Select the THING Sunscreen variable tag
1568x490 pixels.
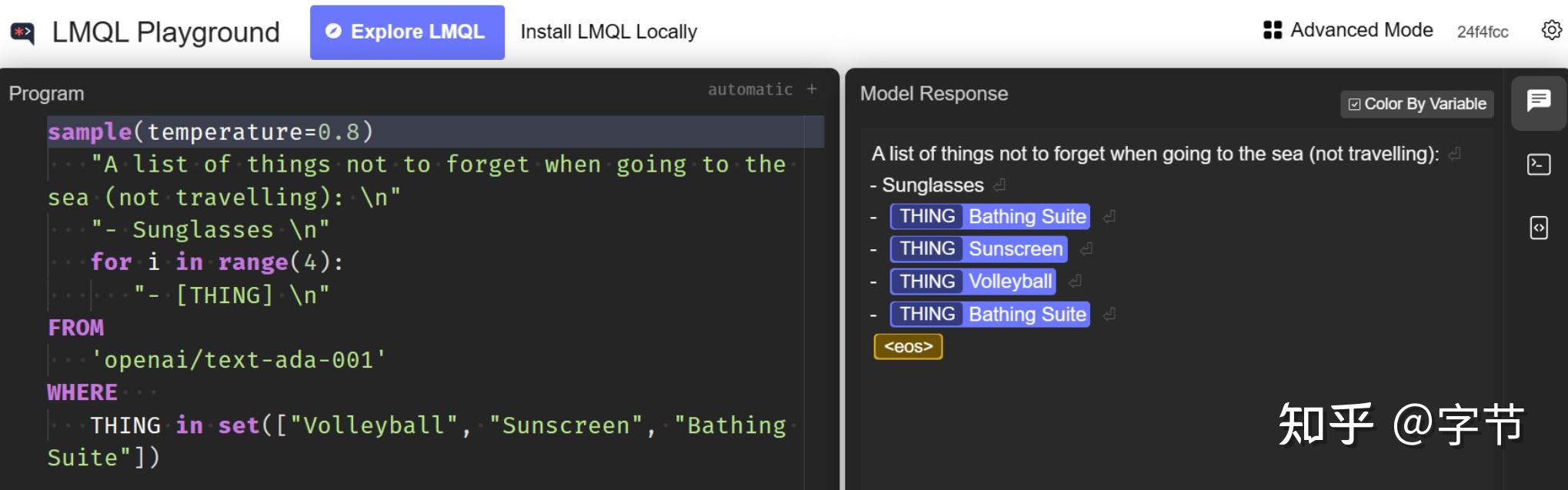(978, 249)
